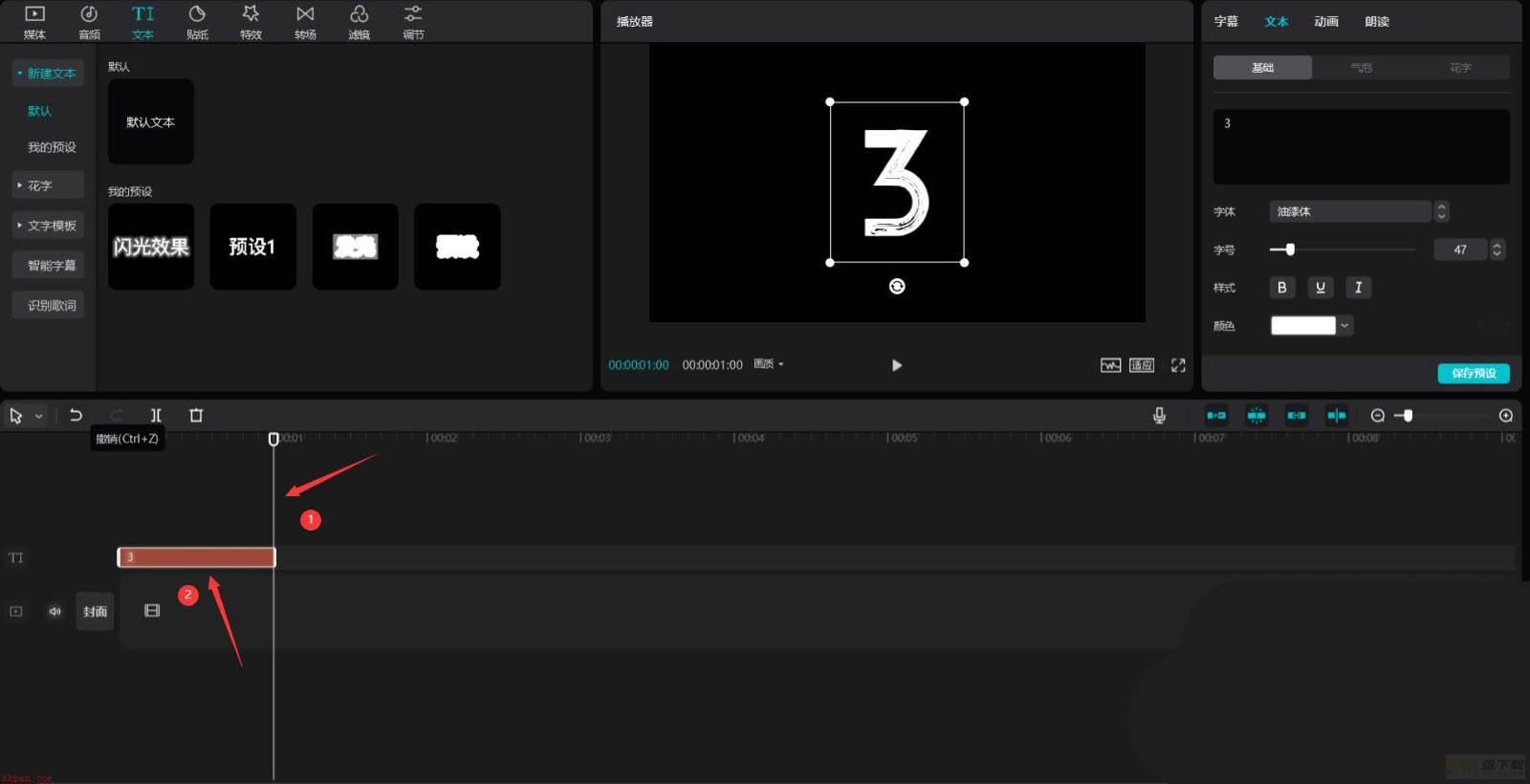Select the 闪光效果 preset thumbnail
The image size is (1530, 784).
tap(151, 247)
